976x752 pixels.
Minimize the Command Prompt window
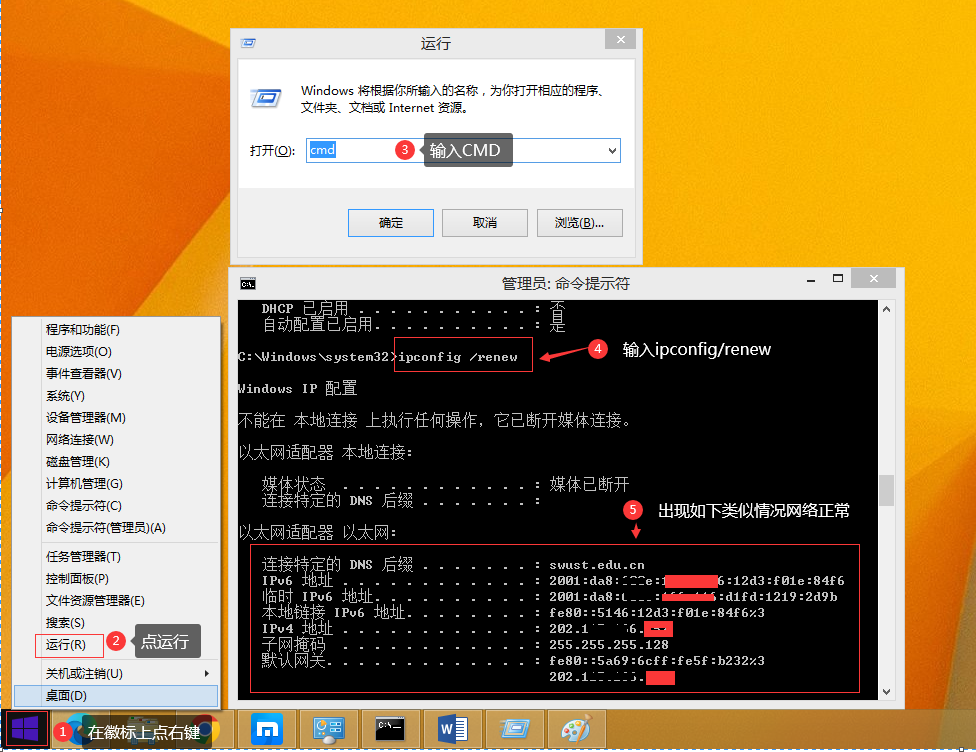pos(810,280)
